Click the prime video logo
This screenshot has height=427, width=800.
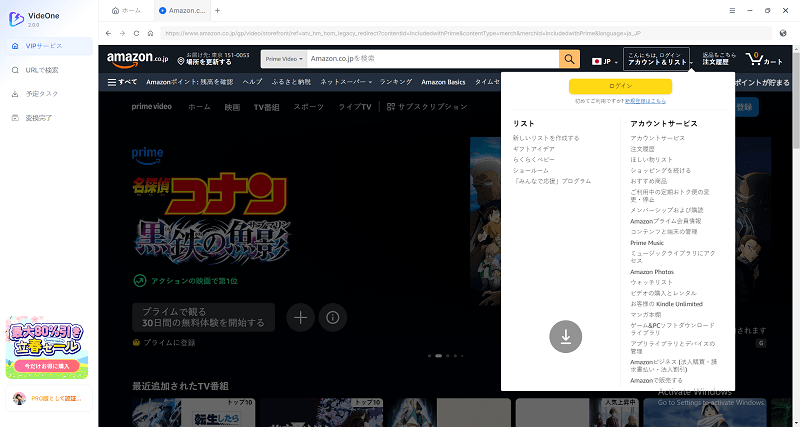click(x=152, y=107)
